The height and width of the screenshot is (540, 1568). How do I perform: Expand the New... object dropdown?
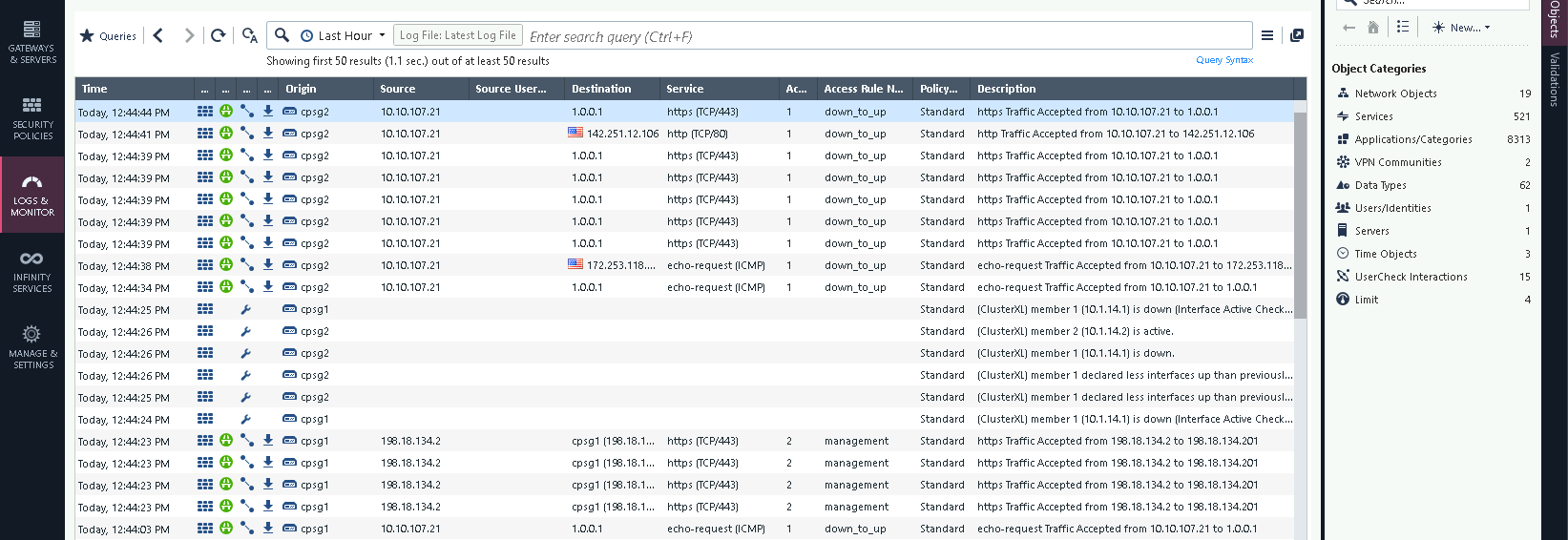coord(1461,28)
